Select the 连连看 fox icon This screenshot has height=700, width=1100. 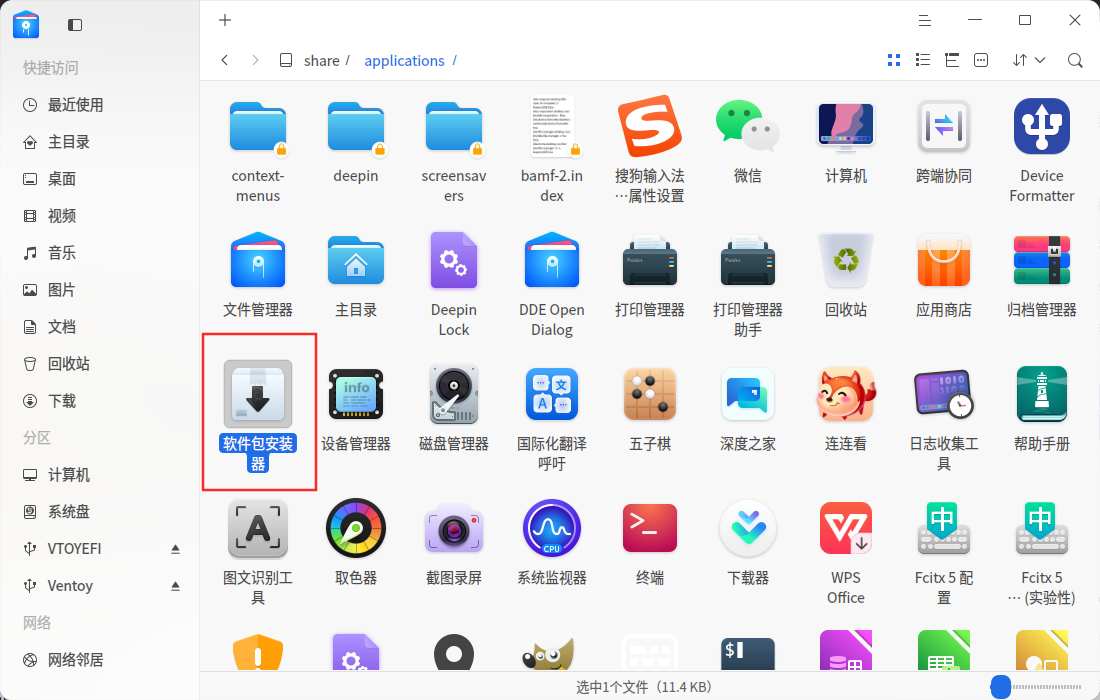(x=845, y=394)
